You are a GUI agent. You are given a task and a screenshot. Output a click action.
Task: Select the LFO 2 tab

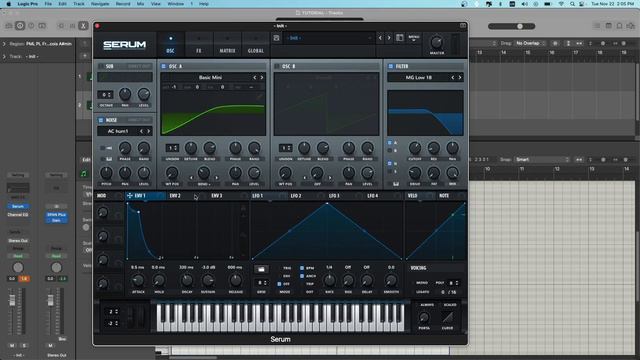tap(296, 196)
